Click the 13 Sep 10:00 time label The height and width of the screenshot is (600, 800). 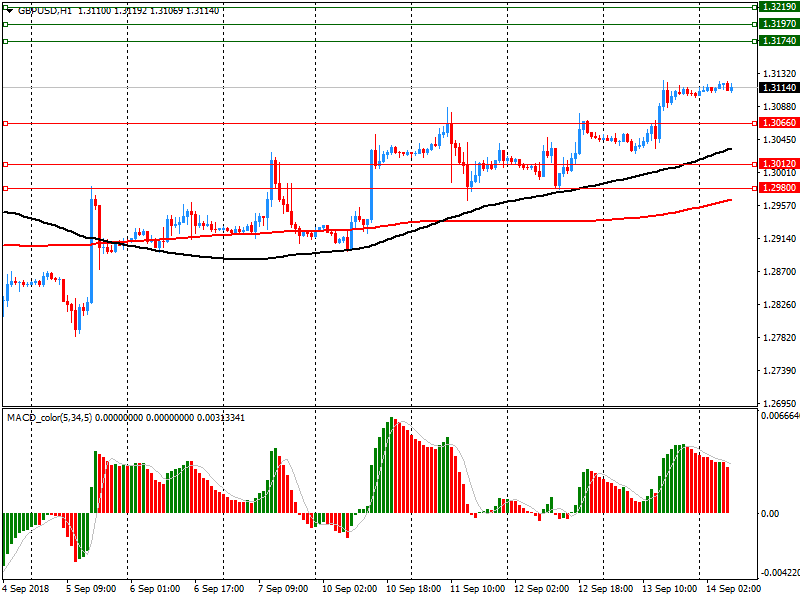click(x=669, y=589)
